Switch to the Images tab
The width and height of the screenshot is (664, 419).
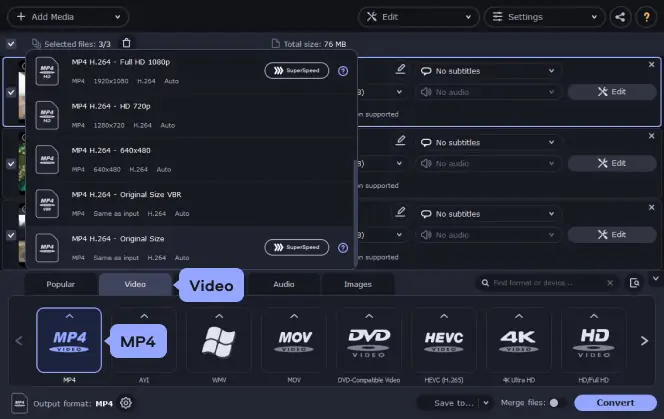[358, 284]
